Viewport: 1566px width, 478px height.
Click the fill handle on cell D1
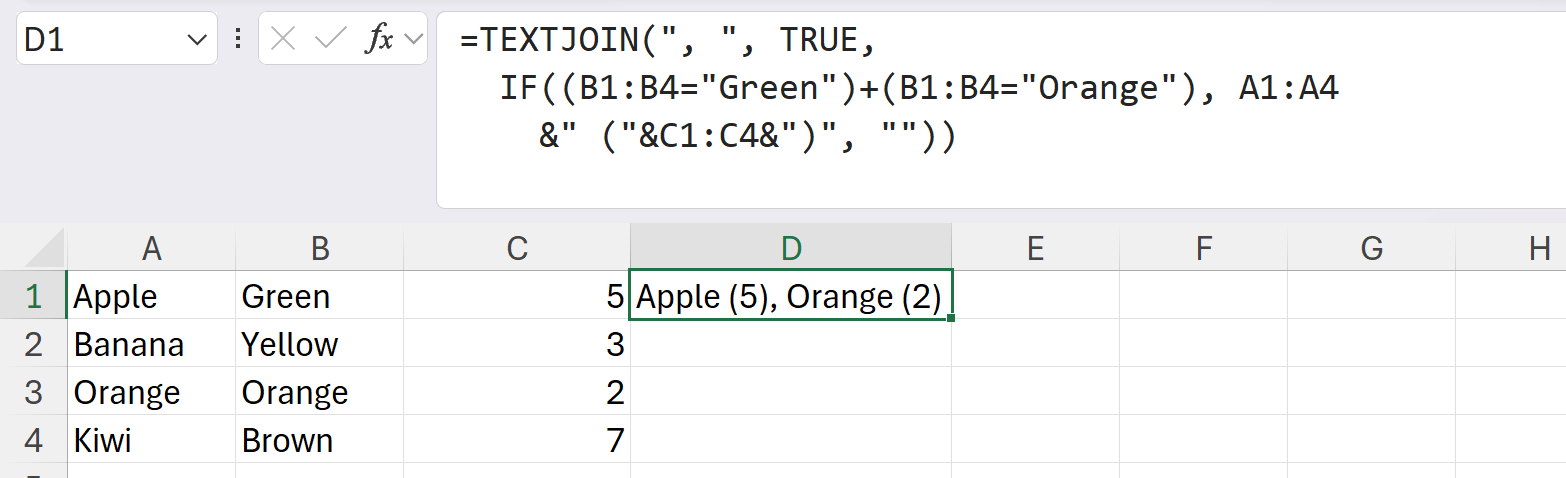951,319
